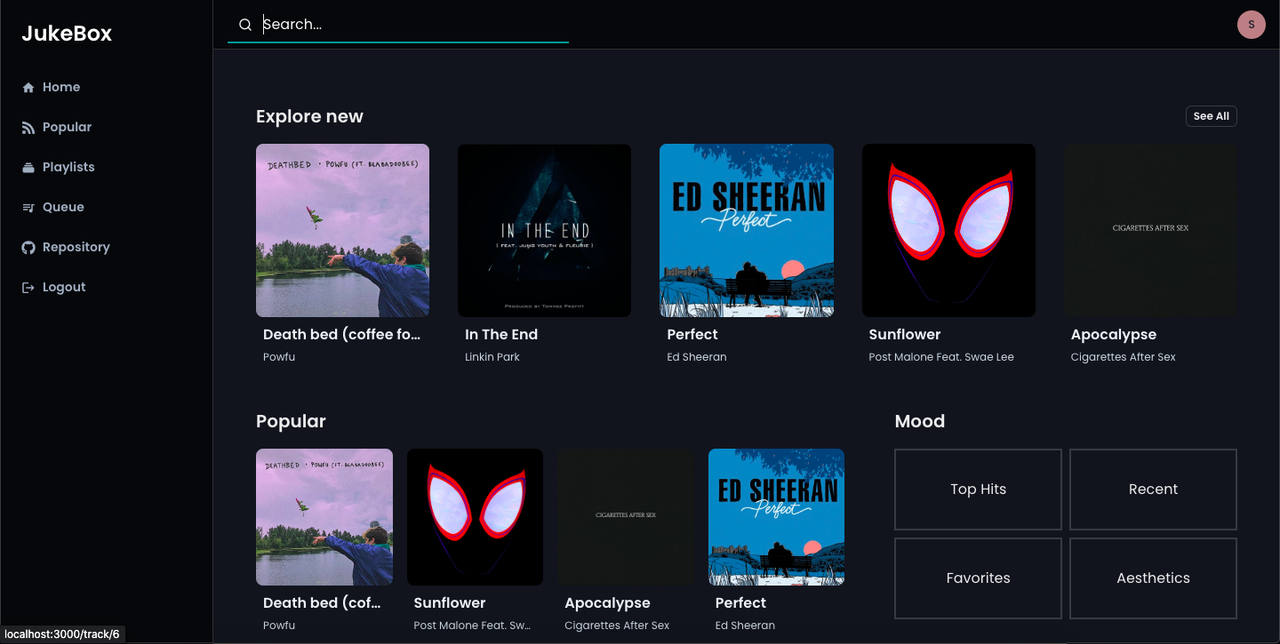Open In The End album cover
The width and height of the screenshot is (1280, 644).
(544, 230)
